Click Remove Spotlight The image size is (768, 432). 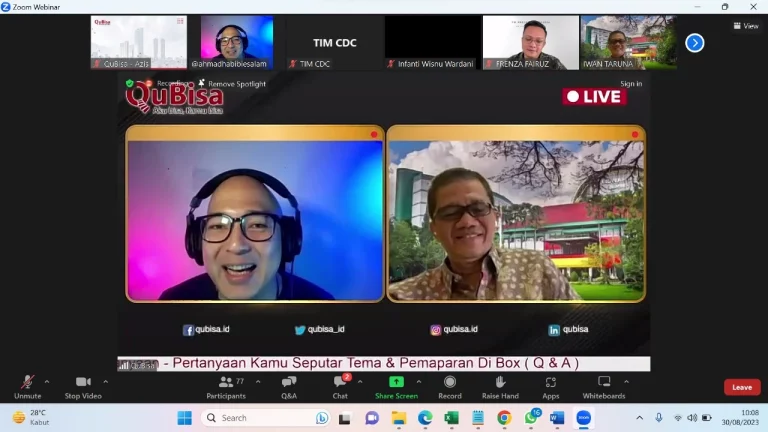[232, 84]
